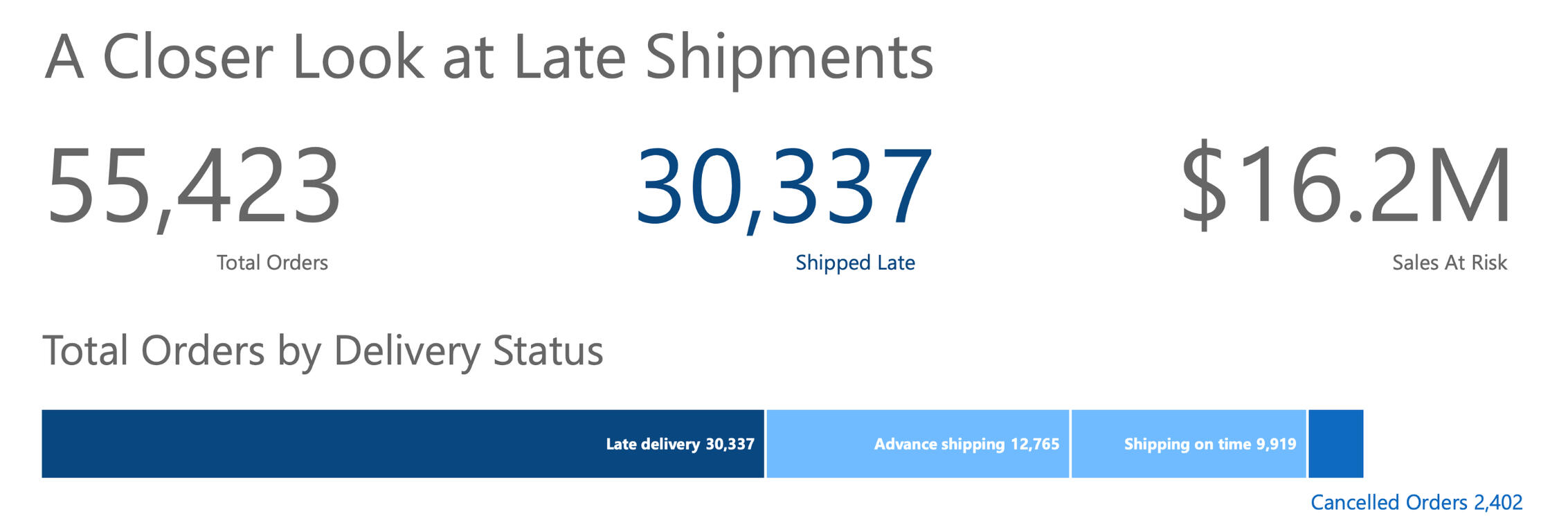Select the small unlabeled Cancelled Orders bar segment

click(1335, 444)
